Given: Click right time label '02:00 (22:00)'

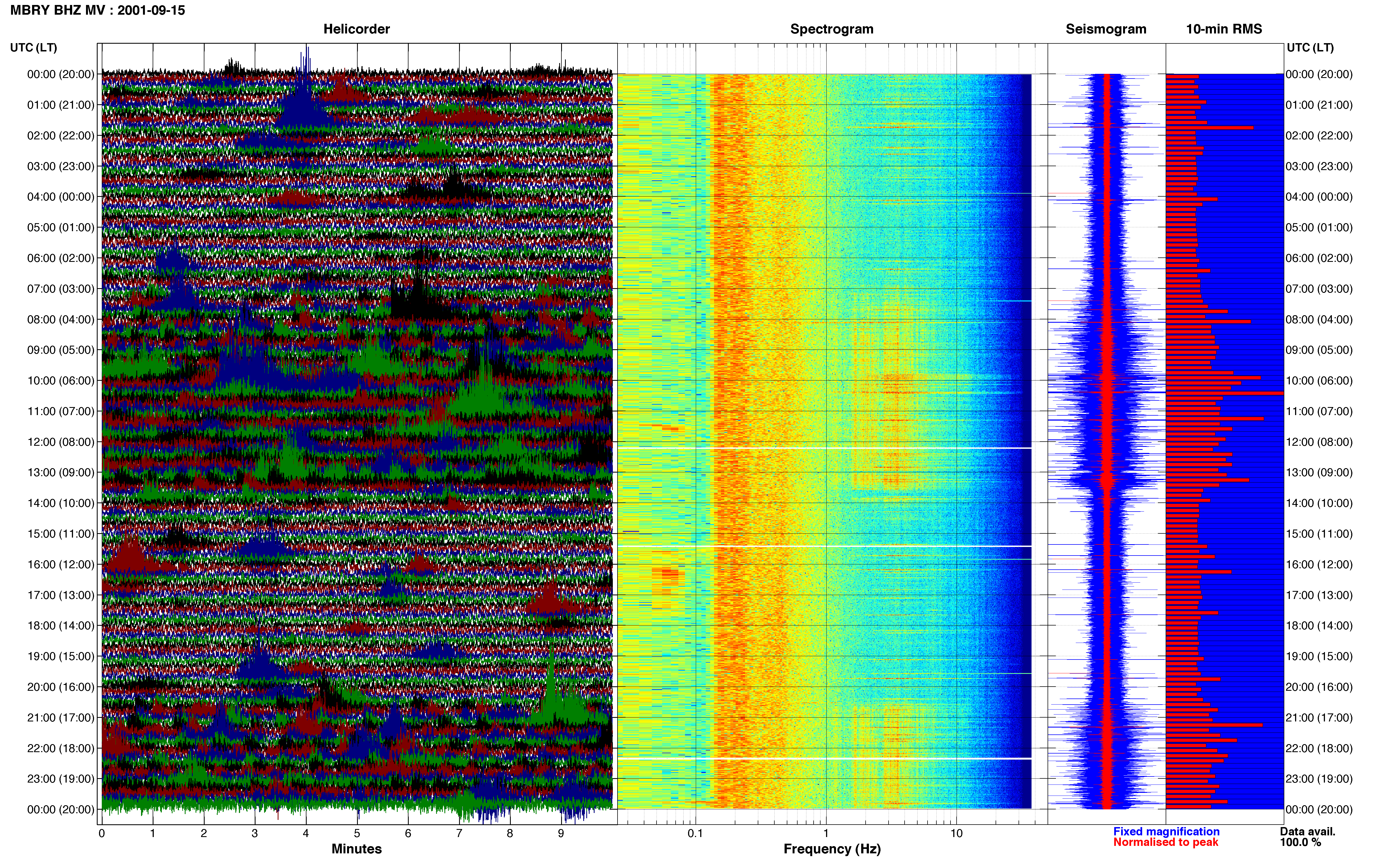Looking at the screenshot, I should coord(1319,135).
